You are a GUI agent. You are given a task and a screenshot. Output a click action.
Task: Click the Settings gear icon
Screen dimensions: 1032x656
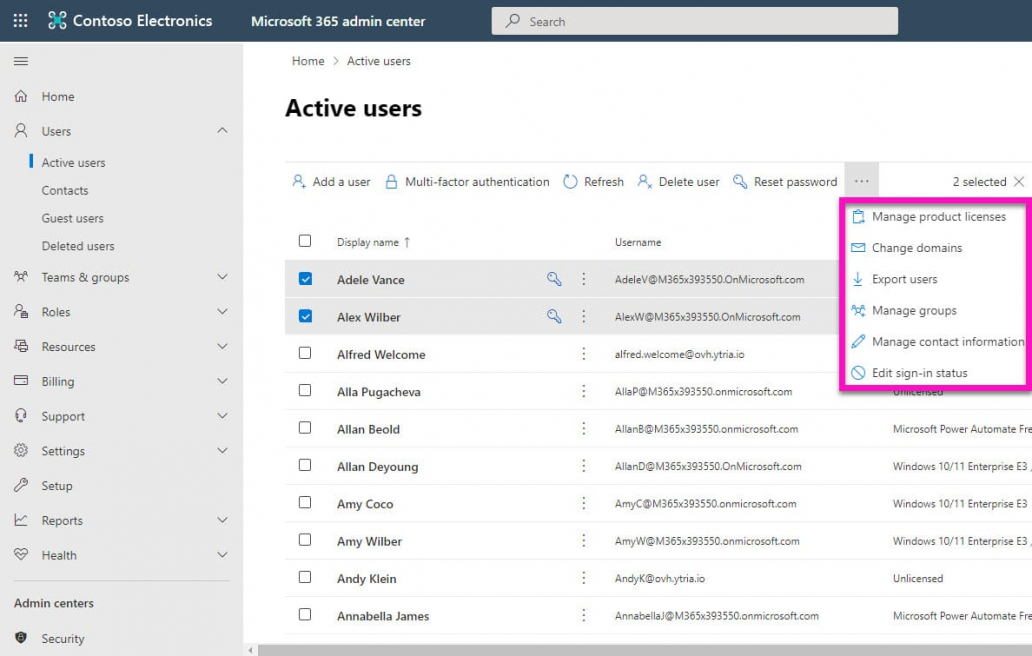[x=21, y=450]
